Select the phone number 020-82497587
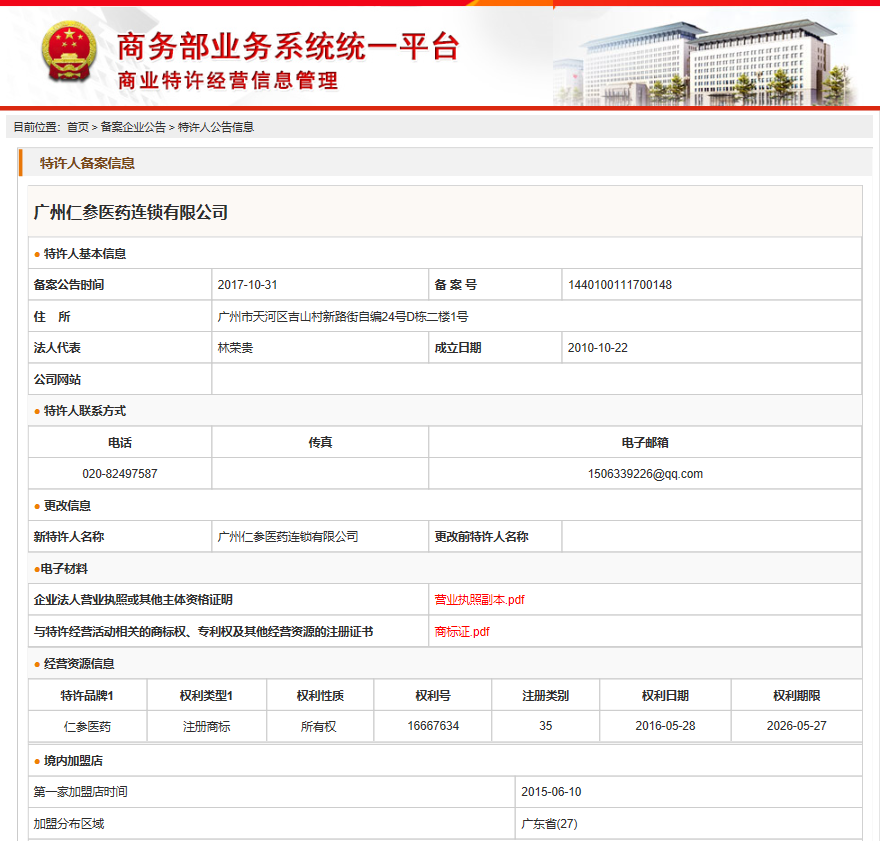This screenshot has height=841, width=880. [120, 474]
